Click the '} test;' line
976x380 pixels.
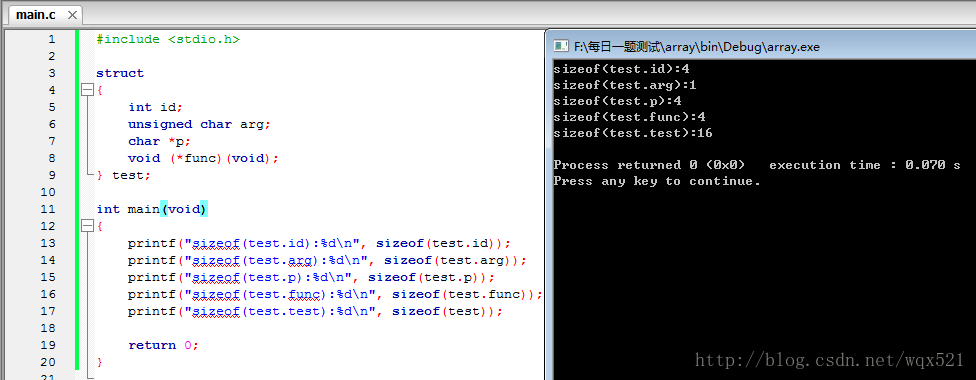tap(124, 175)
